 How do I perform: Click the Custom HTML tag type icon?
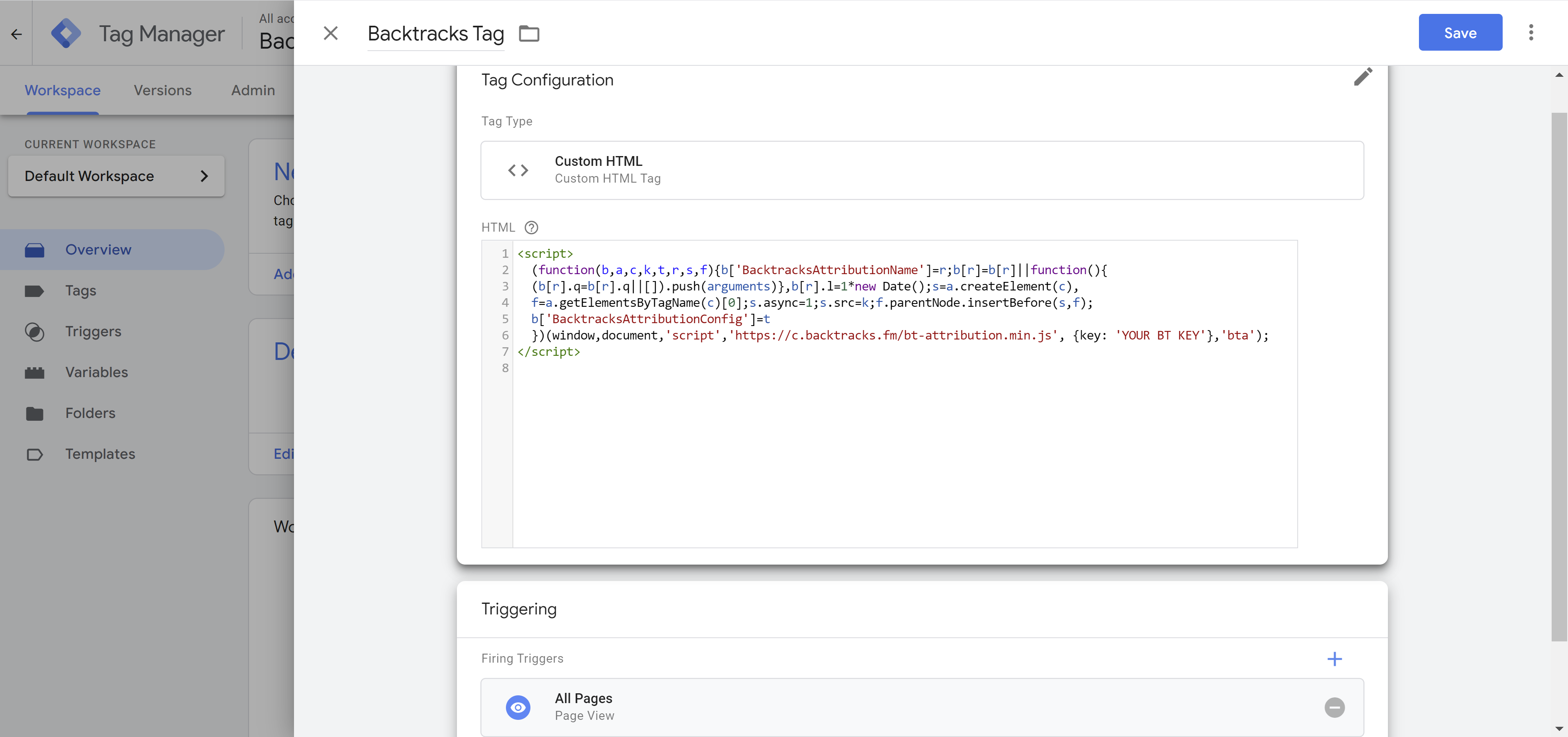[518, 169]
